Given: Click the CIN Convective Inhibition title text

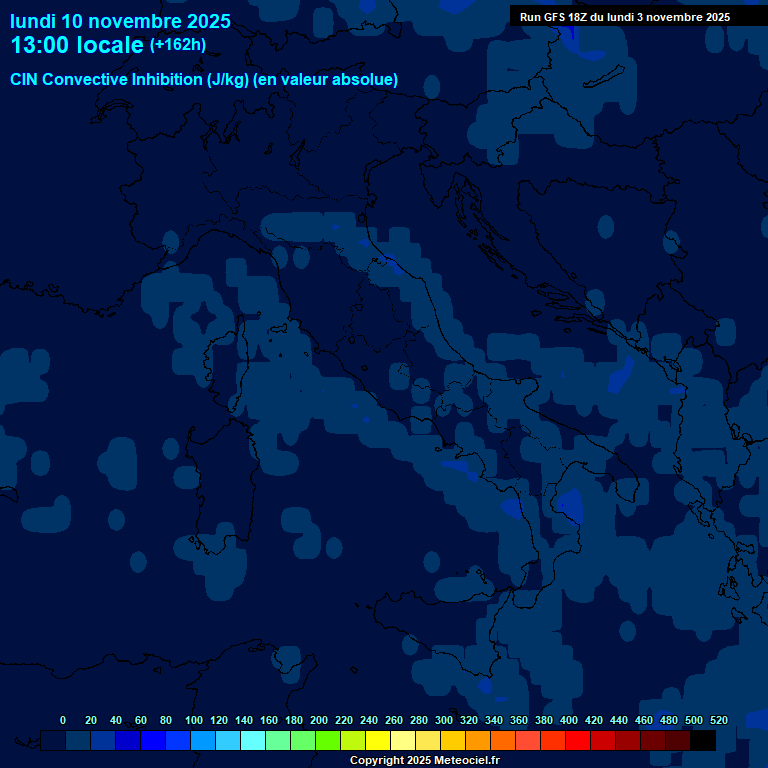Looking at the screenshot, I should 204,80.
